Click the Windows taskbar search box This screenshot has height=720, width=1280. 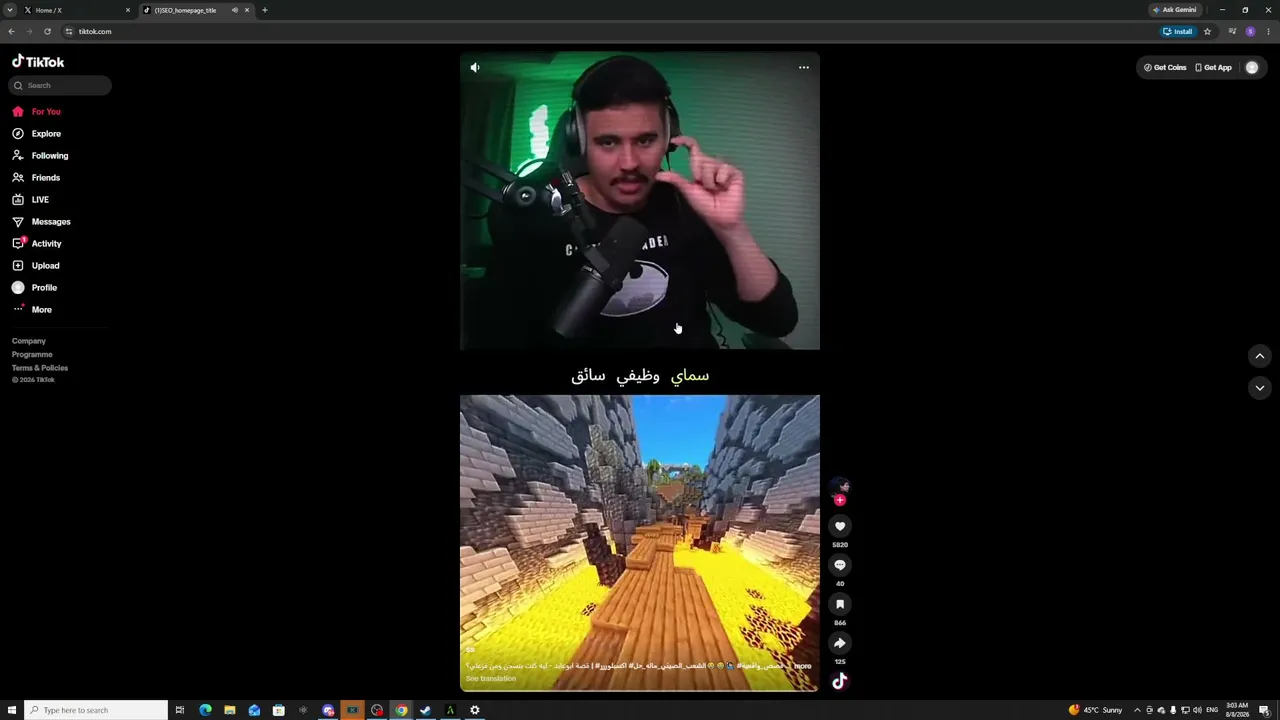96,710
